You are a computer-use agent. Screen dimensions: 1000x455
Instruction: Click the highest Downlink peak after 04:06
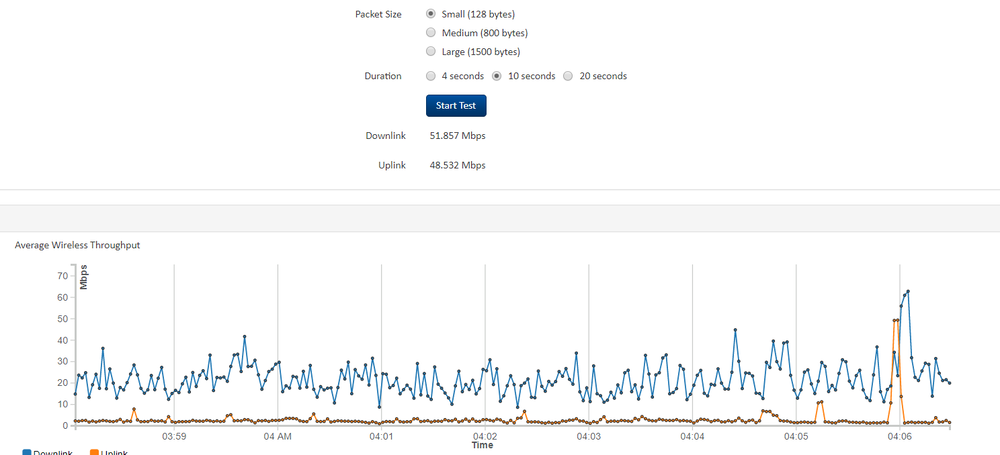click(907, 292)
